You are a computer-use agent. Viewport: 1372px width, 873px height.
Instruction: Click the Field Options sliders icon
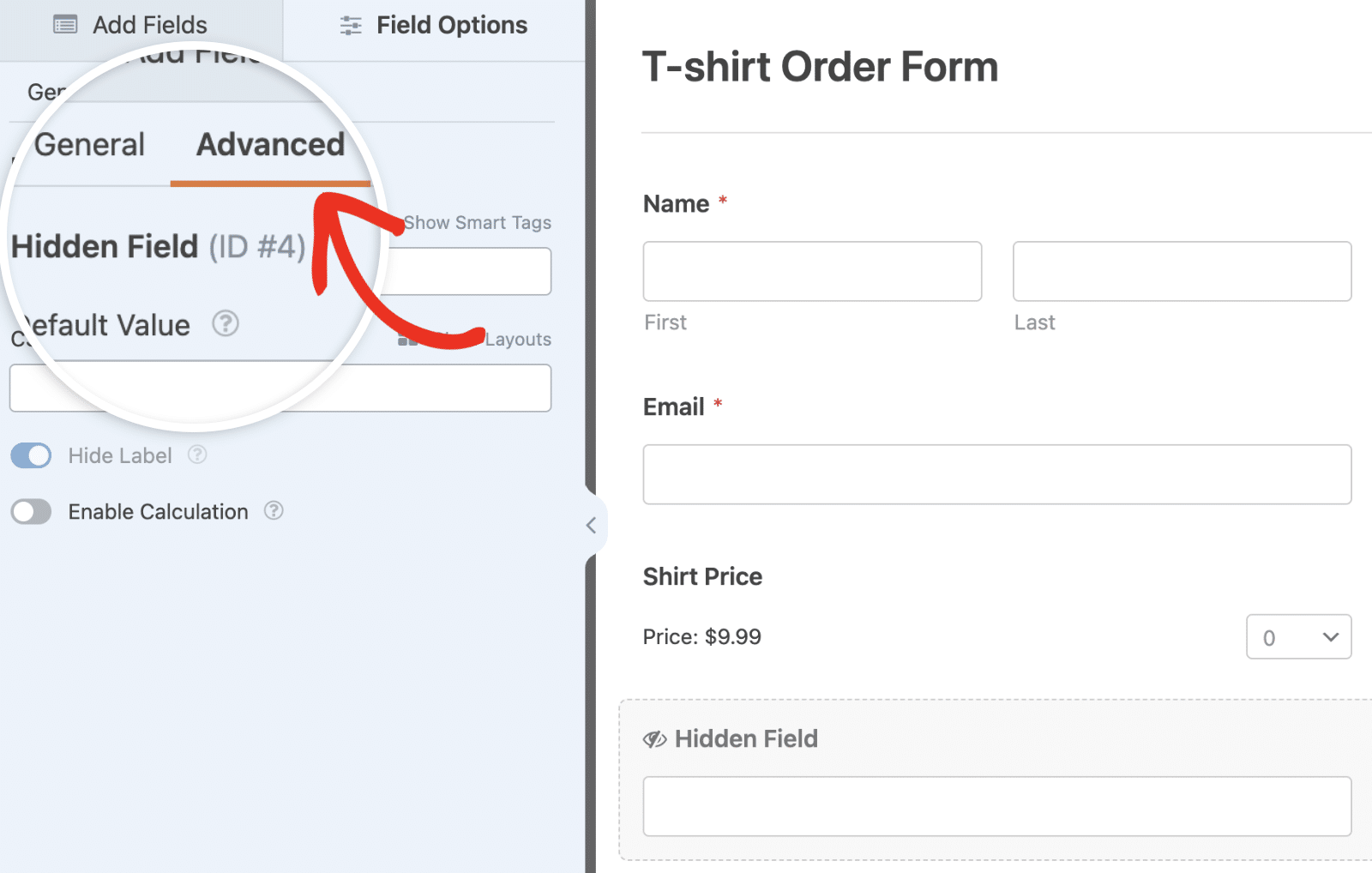pos(351,26)
